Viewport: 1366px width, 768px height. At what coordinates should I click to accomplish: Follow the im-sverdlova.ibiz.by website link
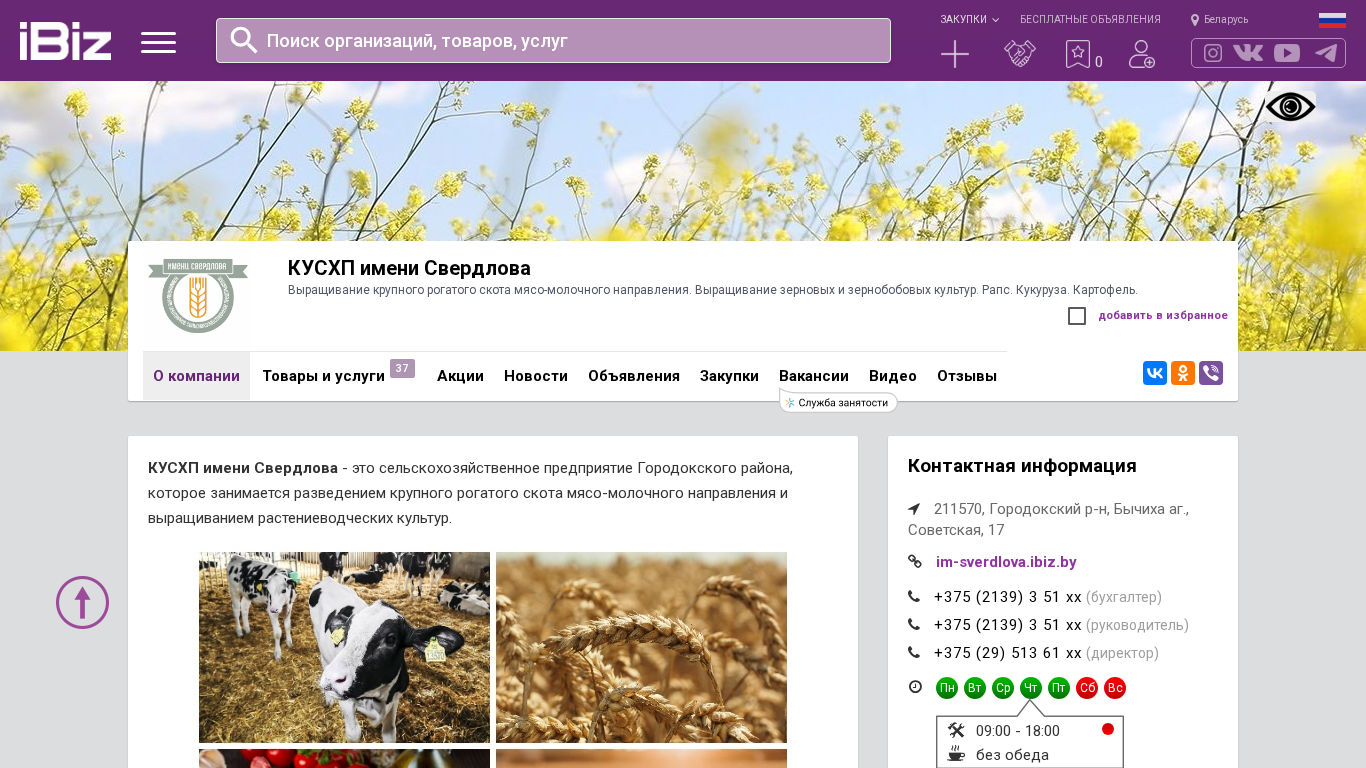pyautogui.click(x=1006, y=562)
